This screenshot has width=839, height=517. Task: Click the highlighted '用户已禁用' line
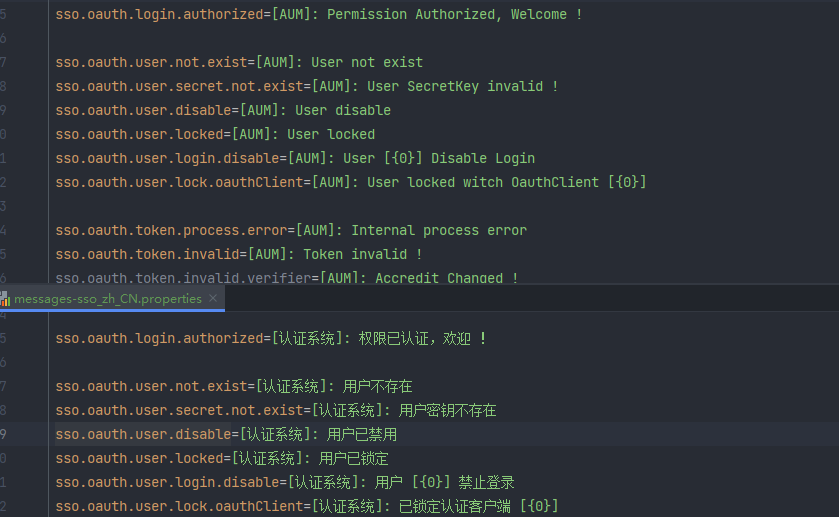[x=226, y=434]
